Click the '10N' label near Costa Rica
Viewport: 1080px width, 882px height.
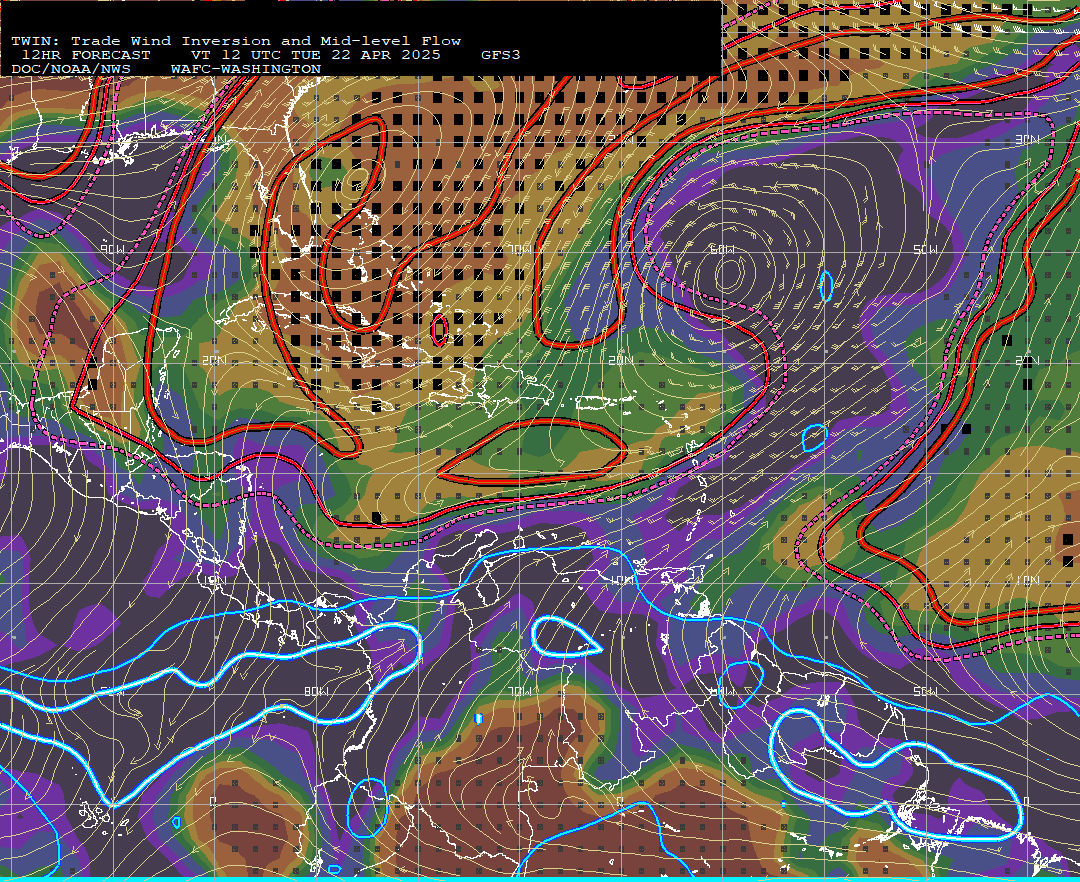click(214, 580)
